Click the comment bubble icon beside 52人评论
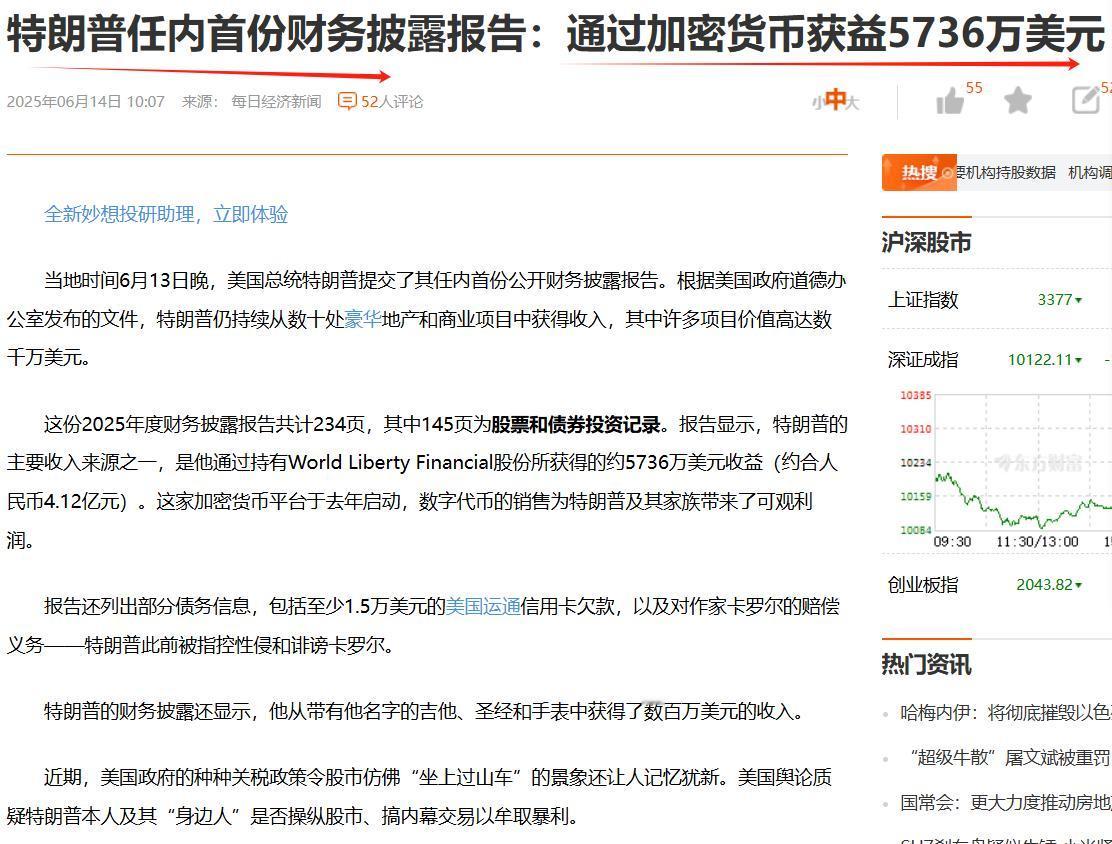The image size is (1112, 844). [347, 101]
